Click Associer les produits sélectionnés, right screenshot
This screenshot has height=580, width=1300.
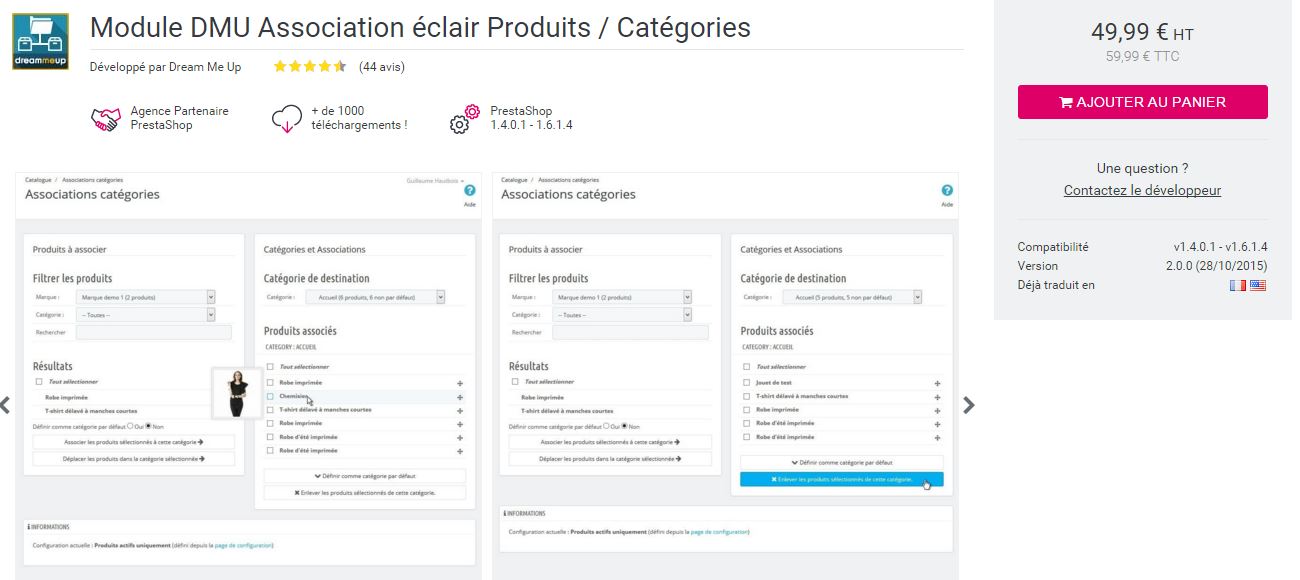(x=610, y=441)
